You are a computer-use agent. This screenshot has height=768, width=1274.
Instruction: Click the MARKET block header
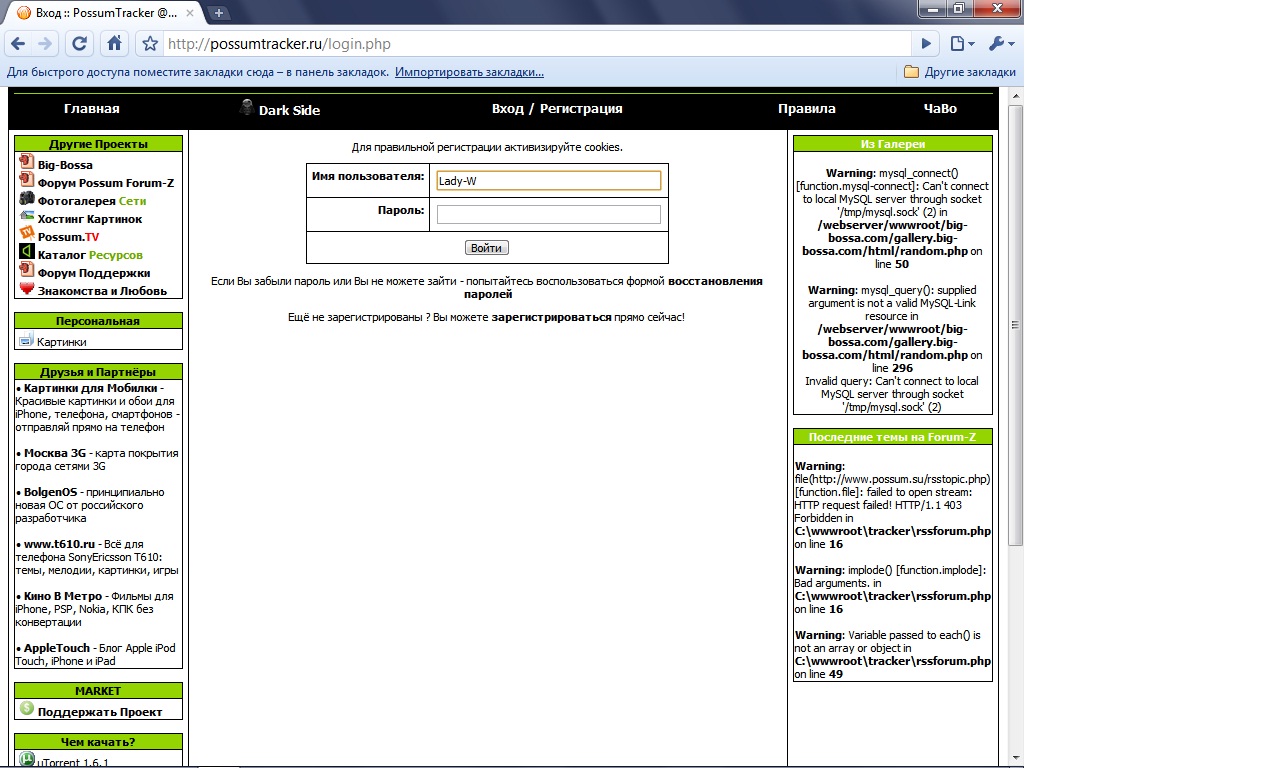tap(98, 691)
